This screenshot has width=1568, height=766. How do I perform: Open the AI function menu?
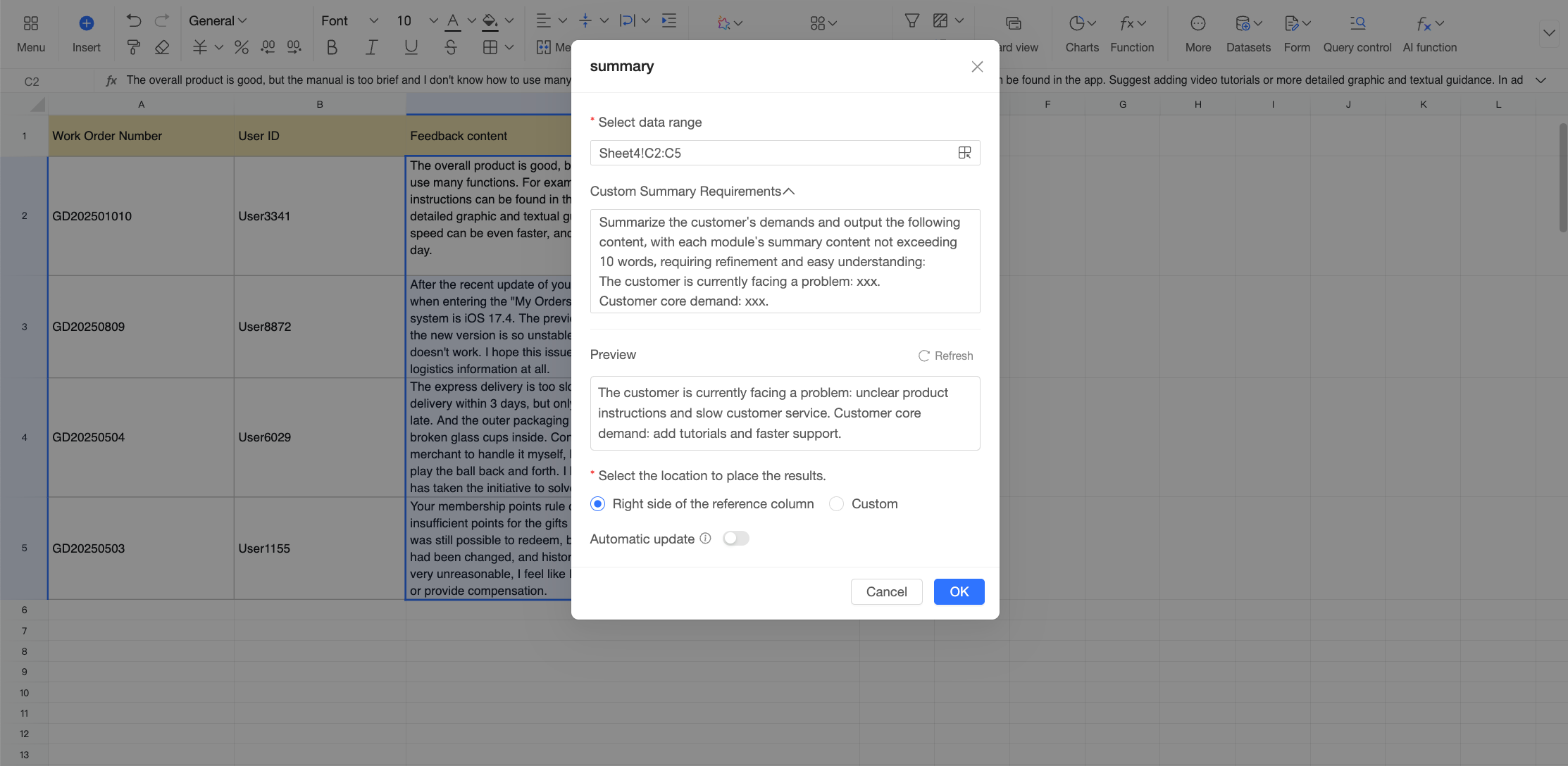tap(1429, 34)
